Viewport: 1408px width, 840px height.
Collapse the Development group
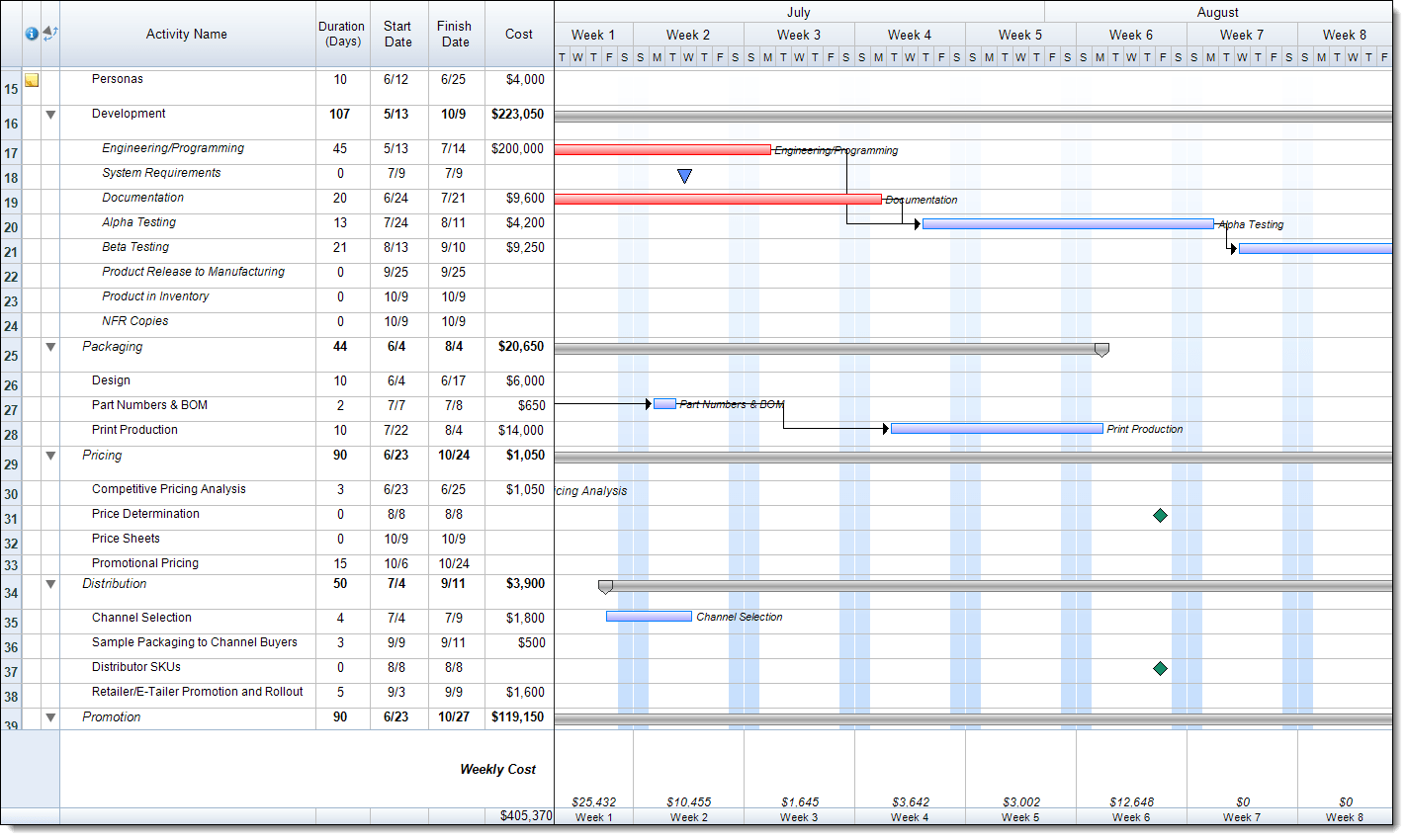(50, 115)
